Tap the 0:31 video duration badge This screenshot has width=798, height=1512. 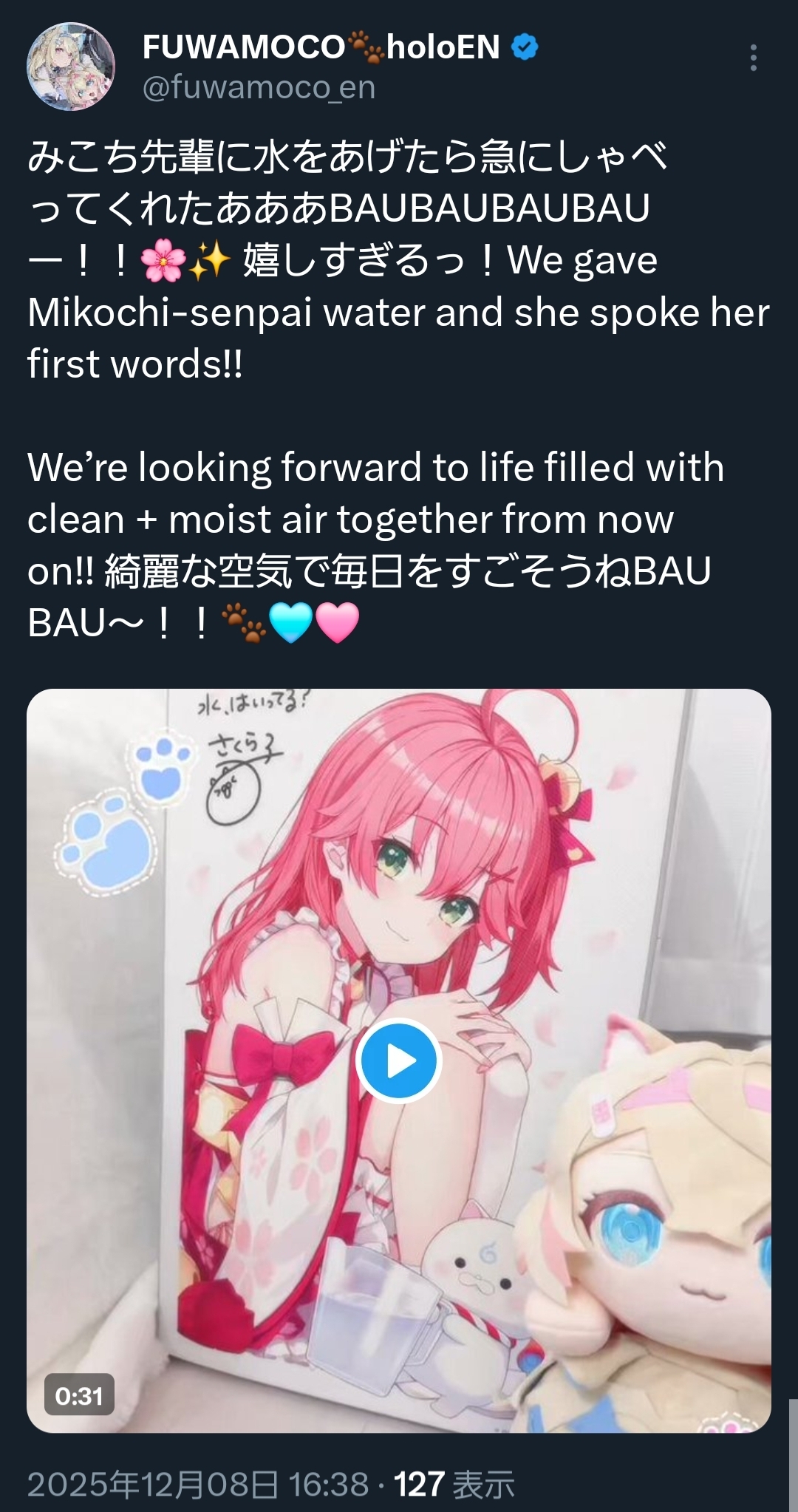(79, 1395)
